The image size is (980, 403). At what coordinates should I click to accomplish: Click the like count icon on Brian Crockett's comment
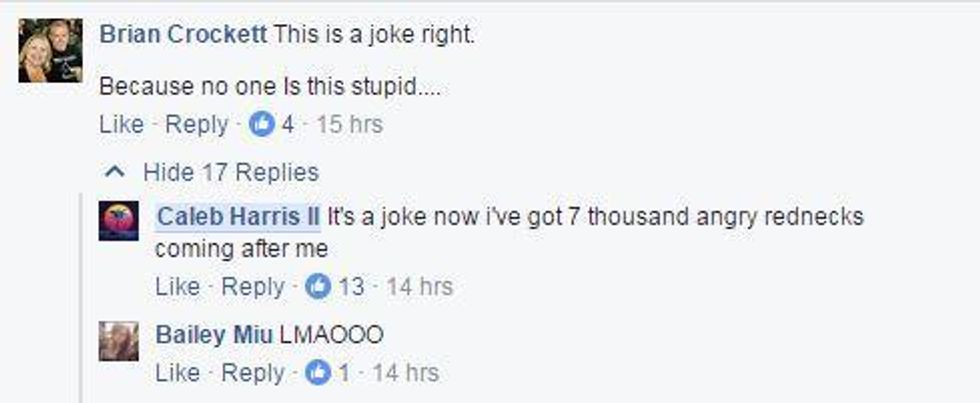(x=261, y=125)
